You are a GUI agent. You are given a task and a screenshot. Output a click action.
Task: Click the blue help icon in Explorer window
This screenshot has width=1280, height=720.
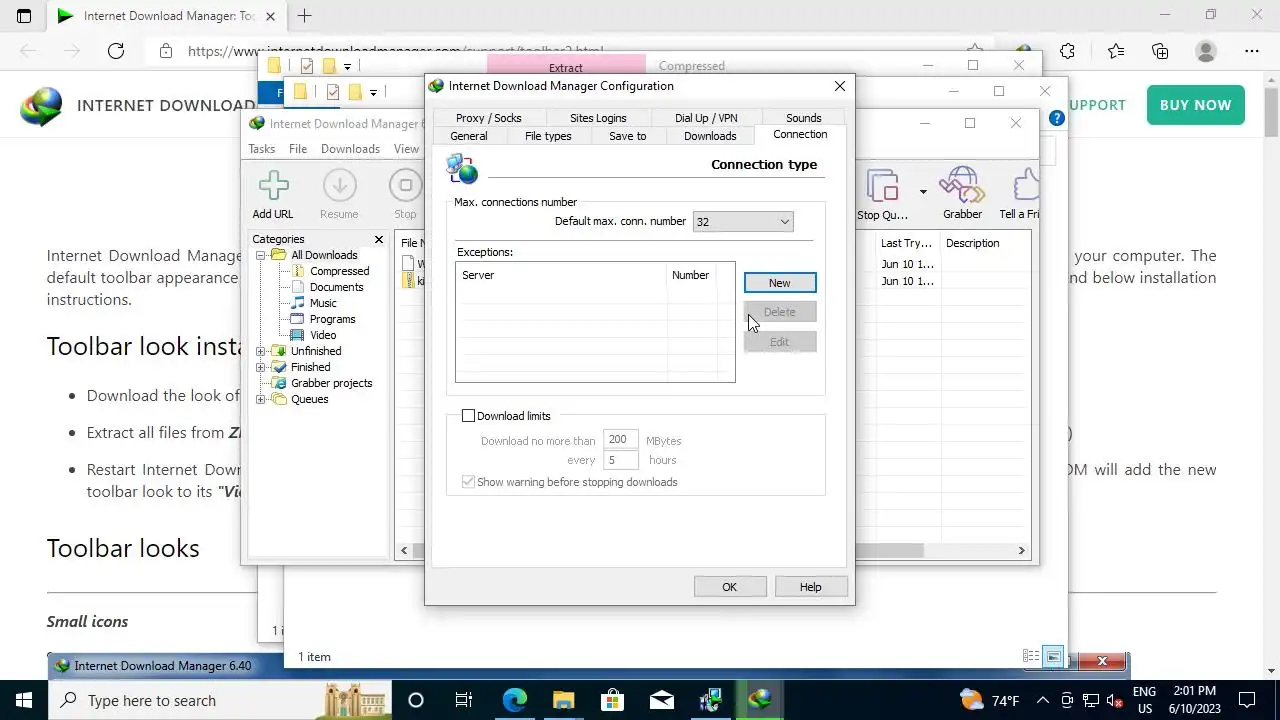tap(1056, 118)
